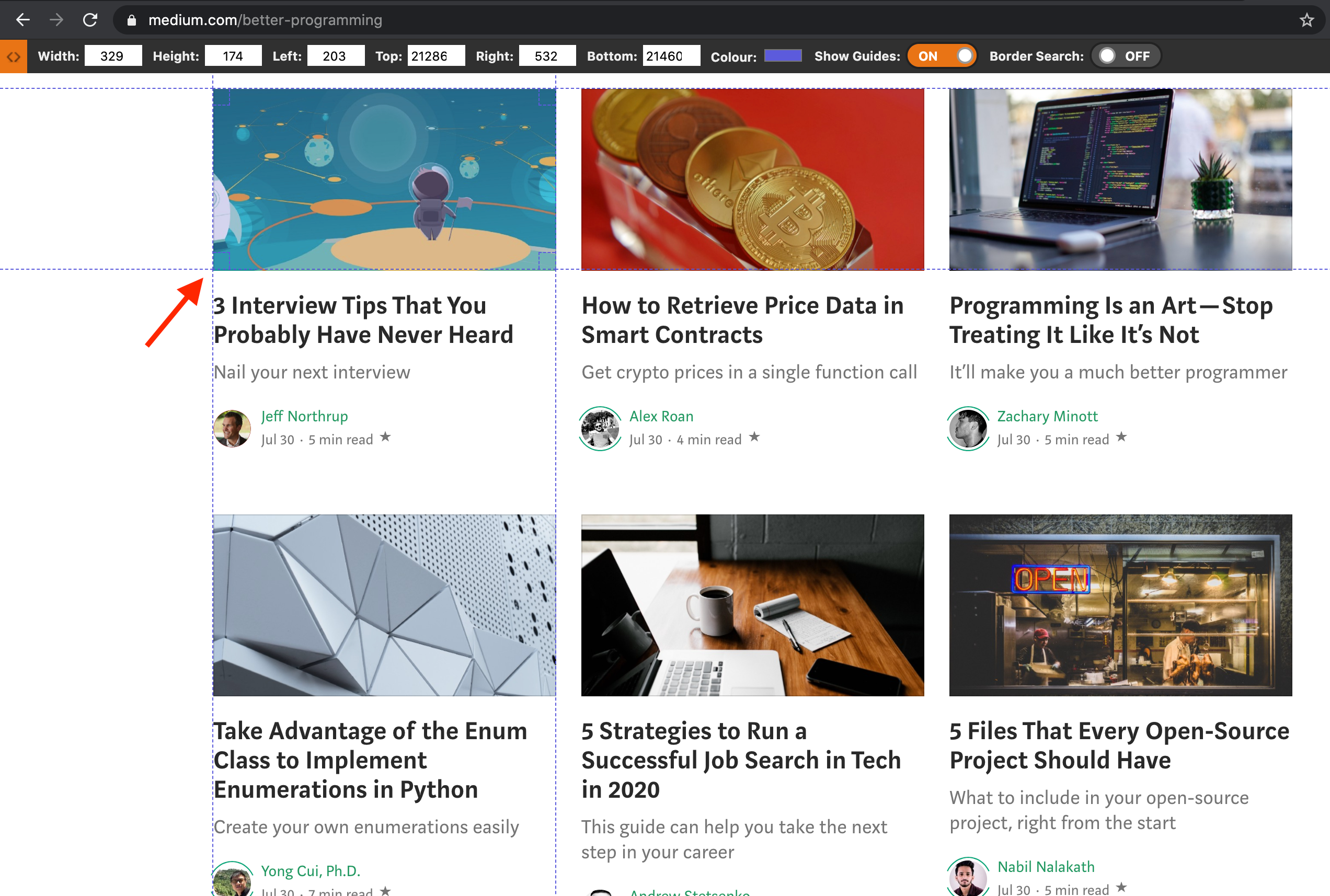Click the browser forward arrow
This screenshot has width=1330, height=896.
tap(56, 20)
